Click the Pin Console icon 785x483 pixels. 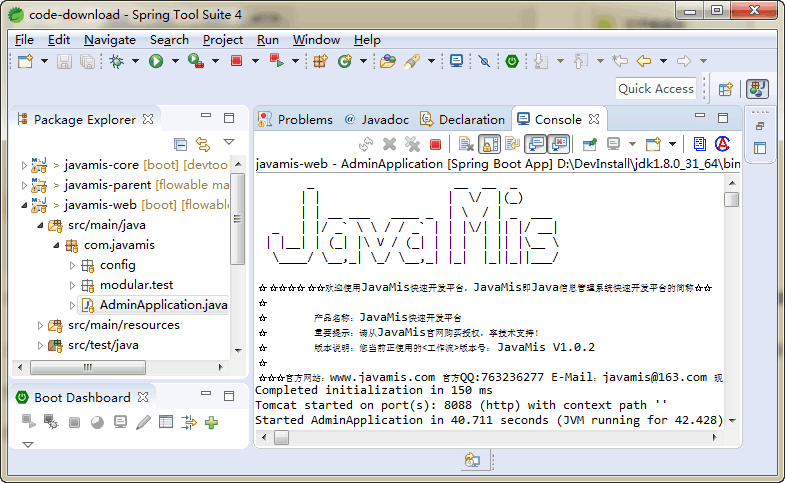pos(590,144)
